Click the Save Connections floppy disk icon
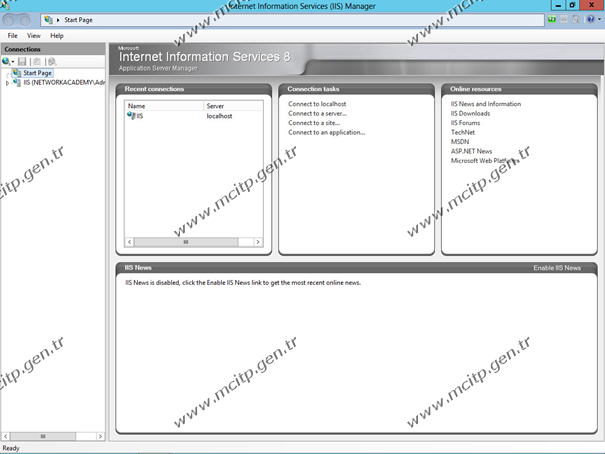The image size is (605, 454). click(x=22, y=61)
